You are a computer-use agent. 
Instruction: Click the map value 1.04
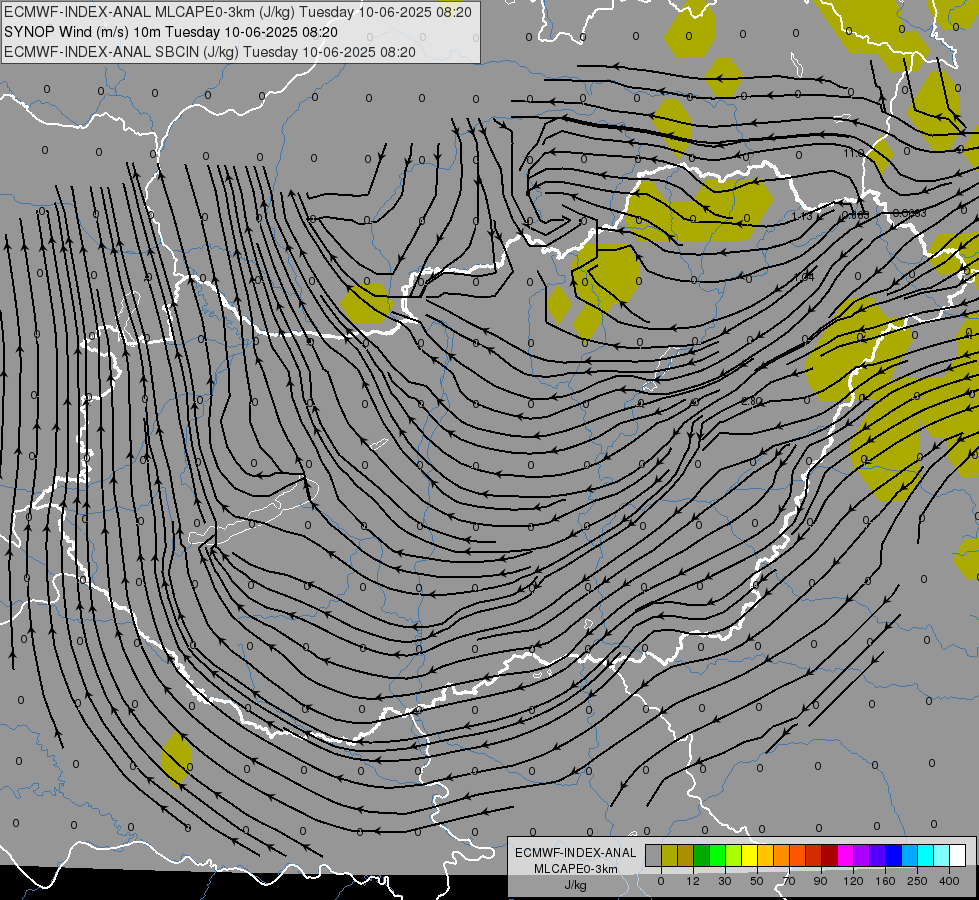coord(804,277)
